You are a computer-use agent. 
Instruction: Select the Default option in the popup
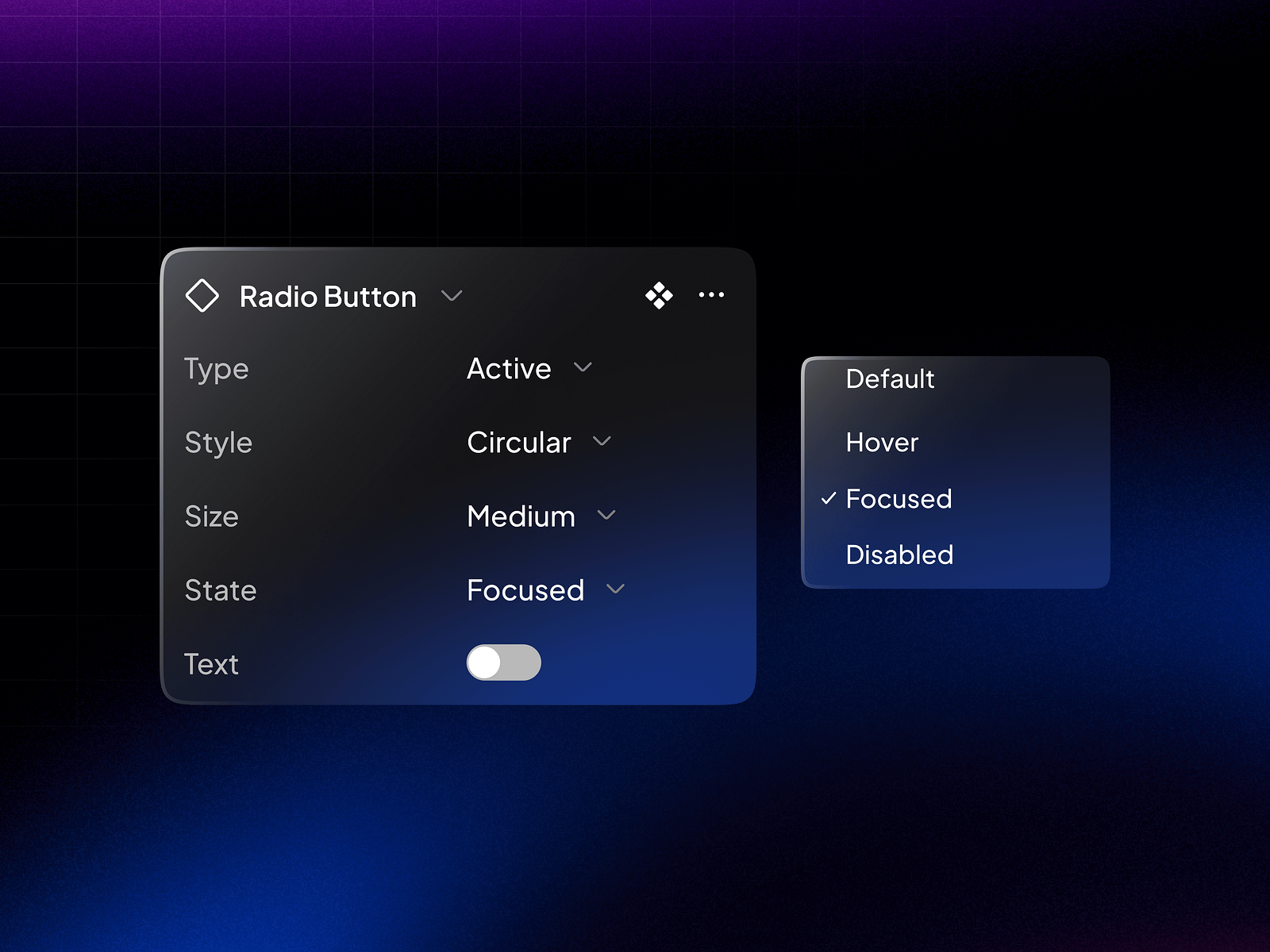889,379
